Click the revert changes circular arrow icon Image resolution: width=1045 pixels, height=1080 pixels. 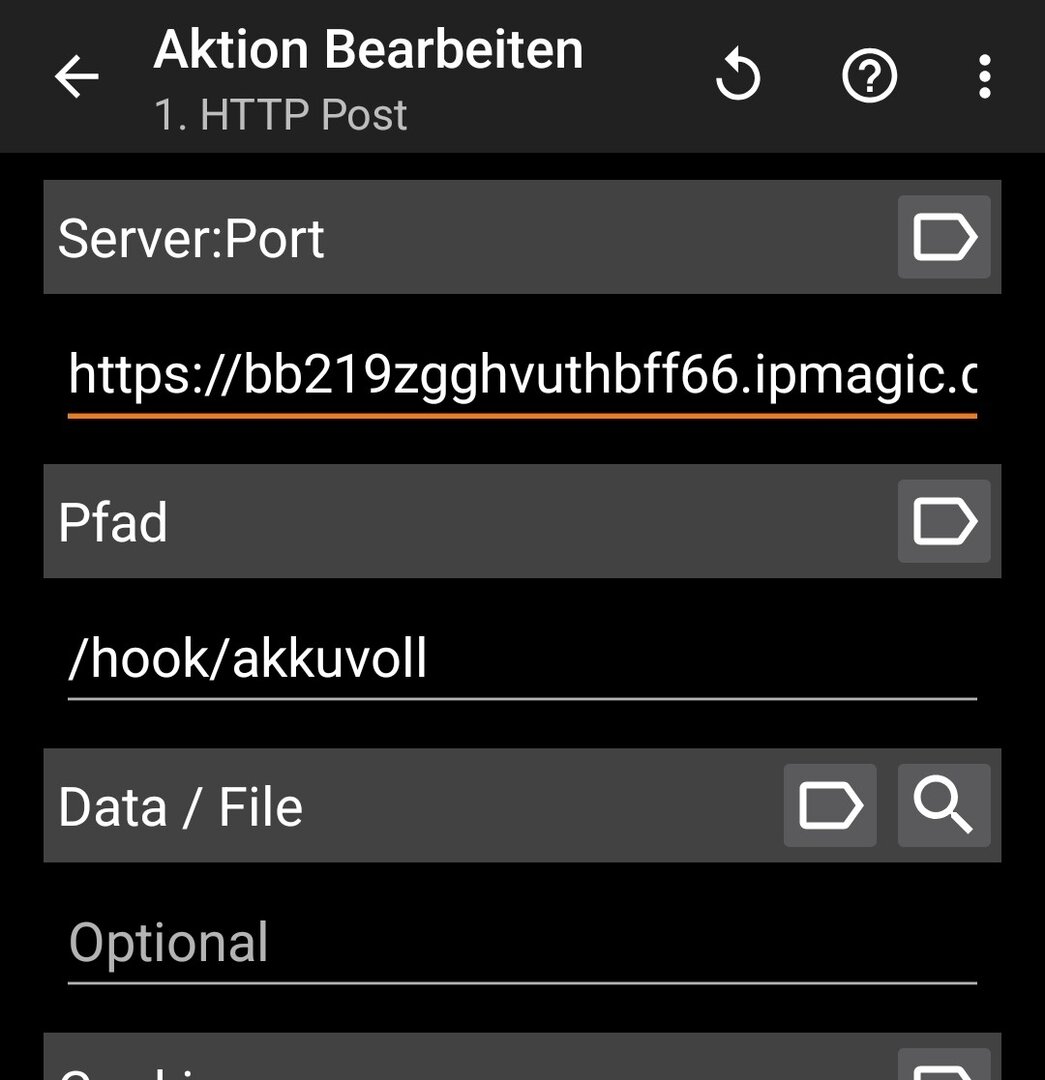click(x=739, y=77)
